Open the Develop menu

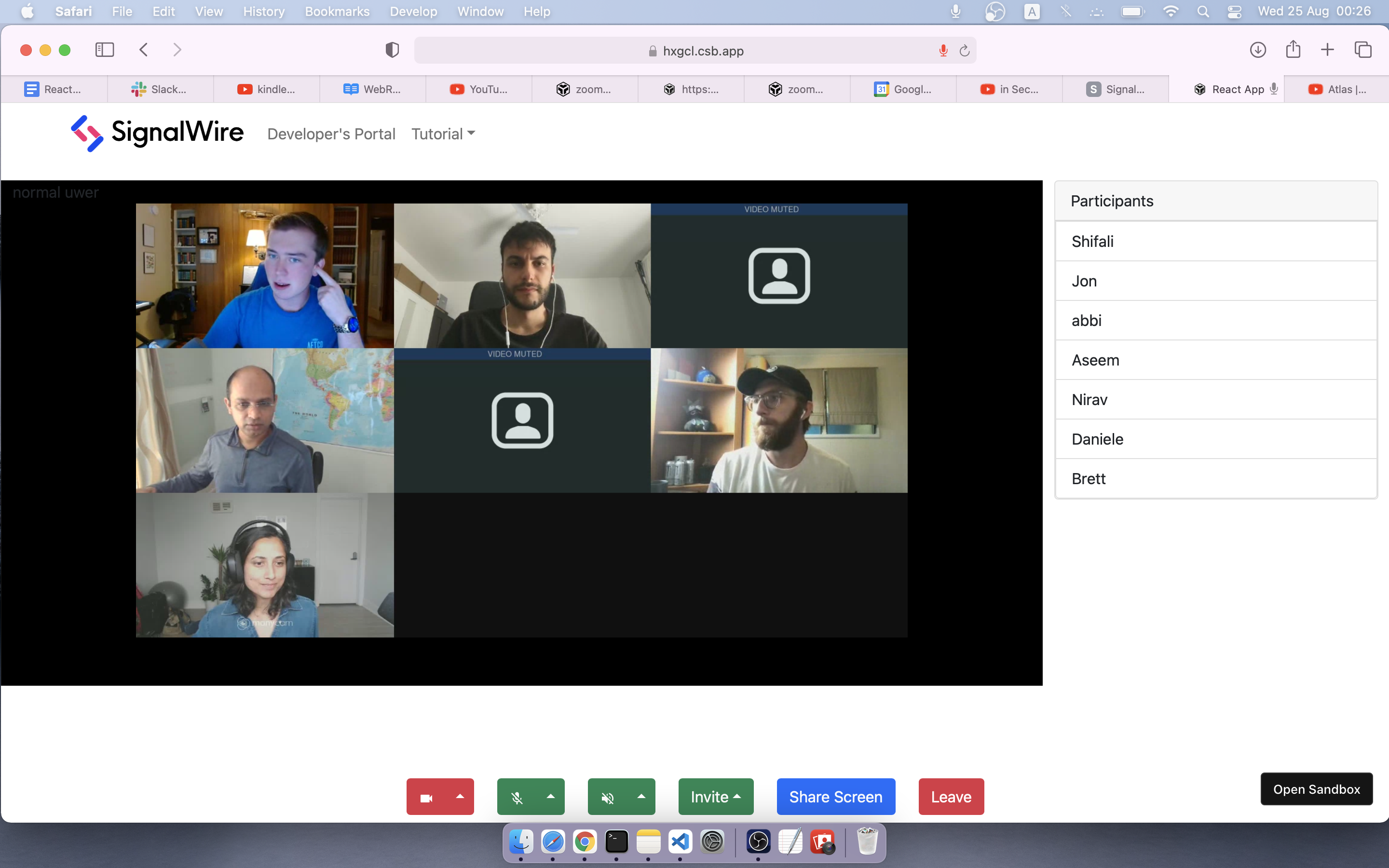[413, 12]
